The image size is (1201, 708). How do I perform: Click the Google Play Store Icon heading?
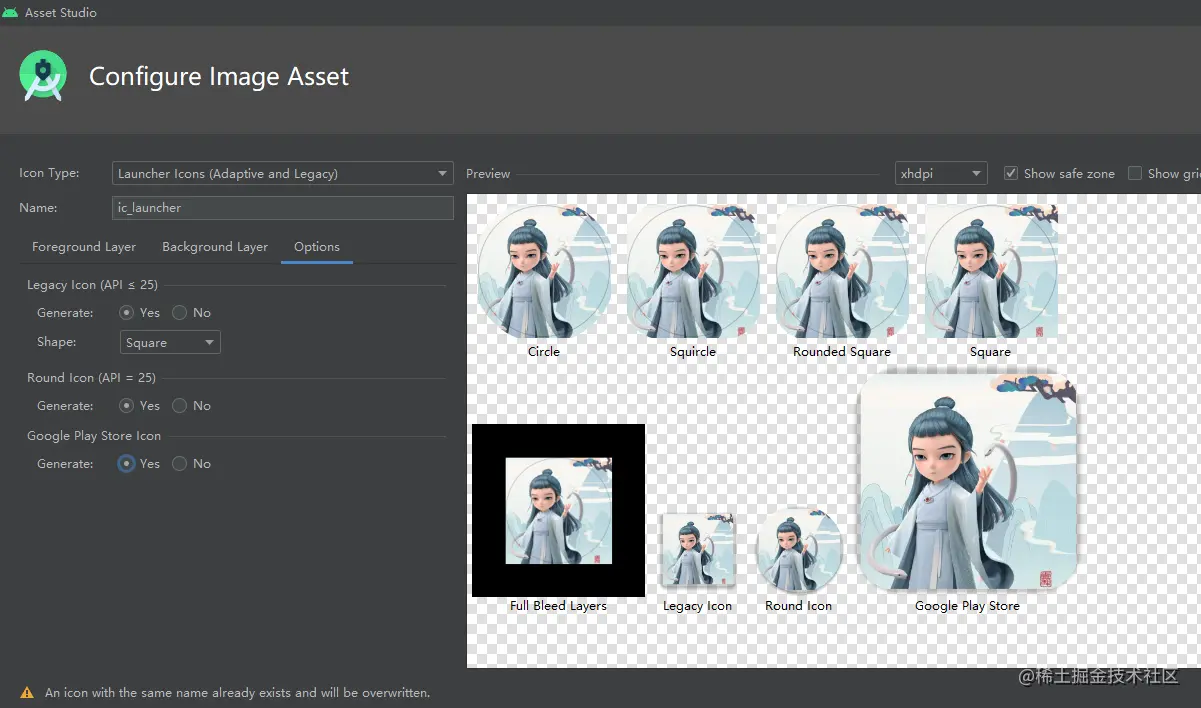click(x=94, y=436)
